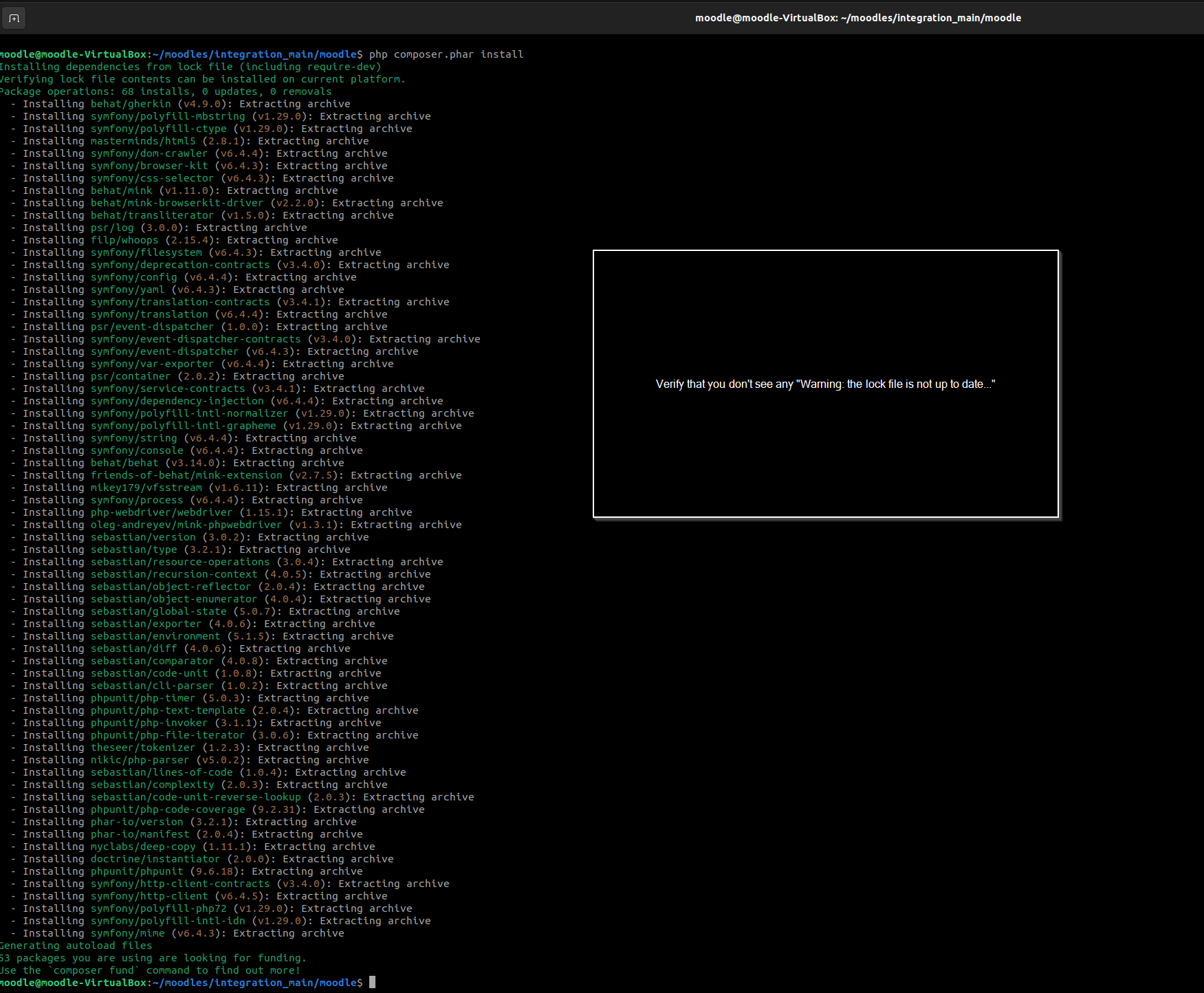Click the sebastian/comparator package name
The width and height of the screenshot is (1204, 993).
click(153, 661)
